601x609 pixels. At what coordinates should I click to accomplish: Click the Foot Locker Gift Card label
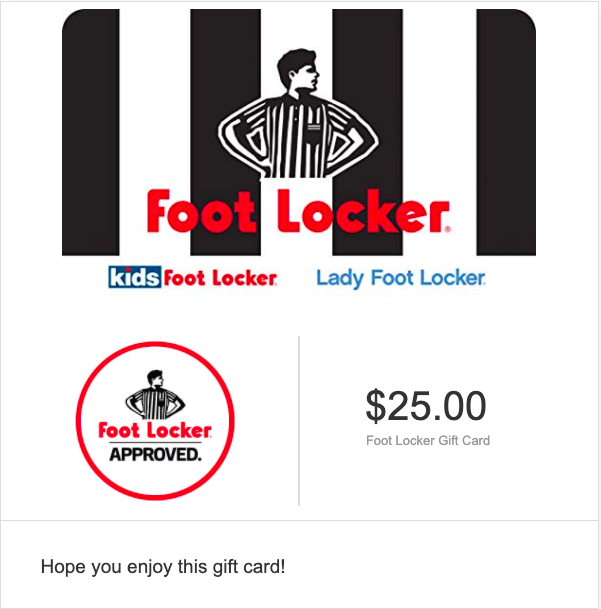(x=428, y=441)
